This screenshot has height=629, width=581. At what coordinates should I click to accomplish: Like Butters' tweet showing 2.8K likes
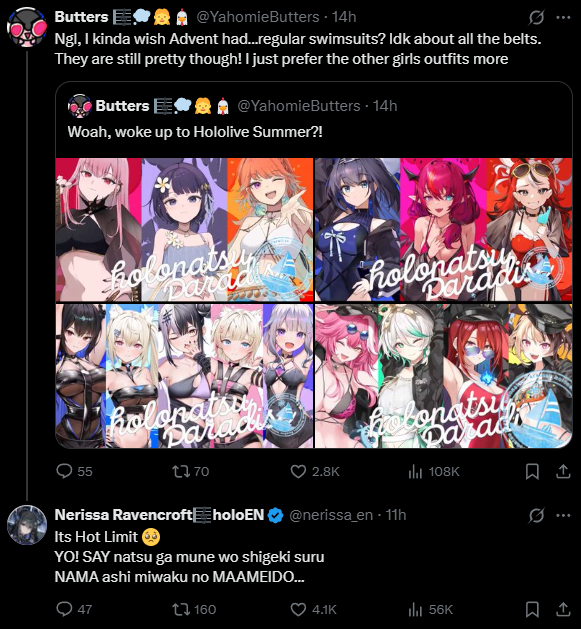tap(315, 471)
